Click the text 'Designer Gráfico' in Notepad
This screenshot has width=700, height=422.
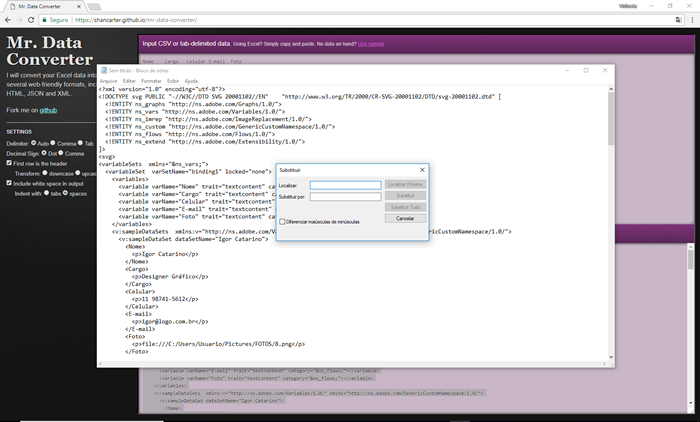(x=168, y=276)
